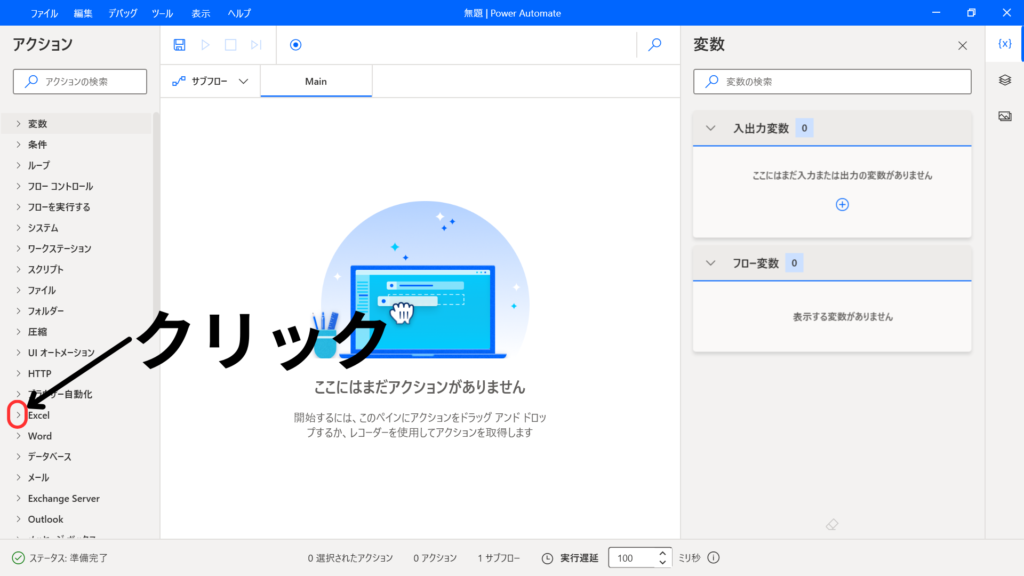Viewport: 1024px width, 576px height.
Task: Expand the システム action group
Action: pyautogui.click(x=18, y=228)
